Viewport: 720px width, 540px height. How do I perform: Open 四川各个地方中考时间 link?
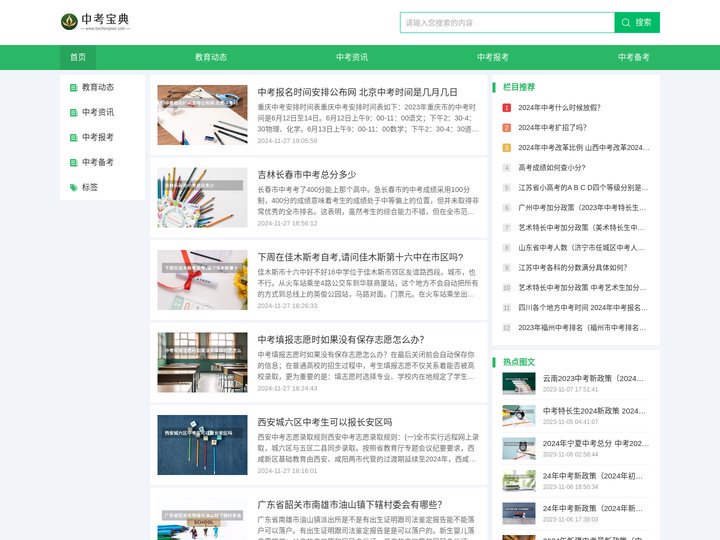tap(583, 308)
